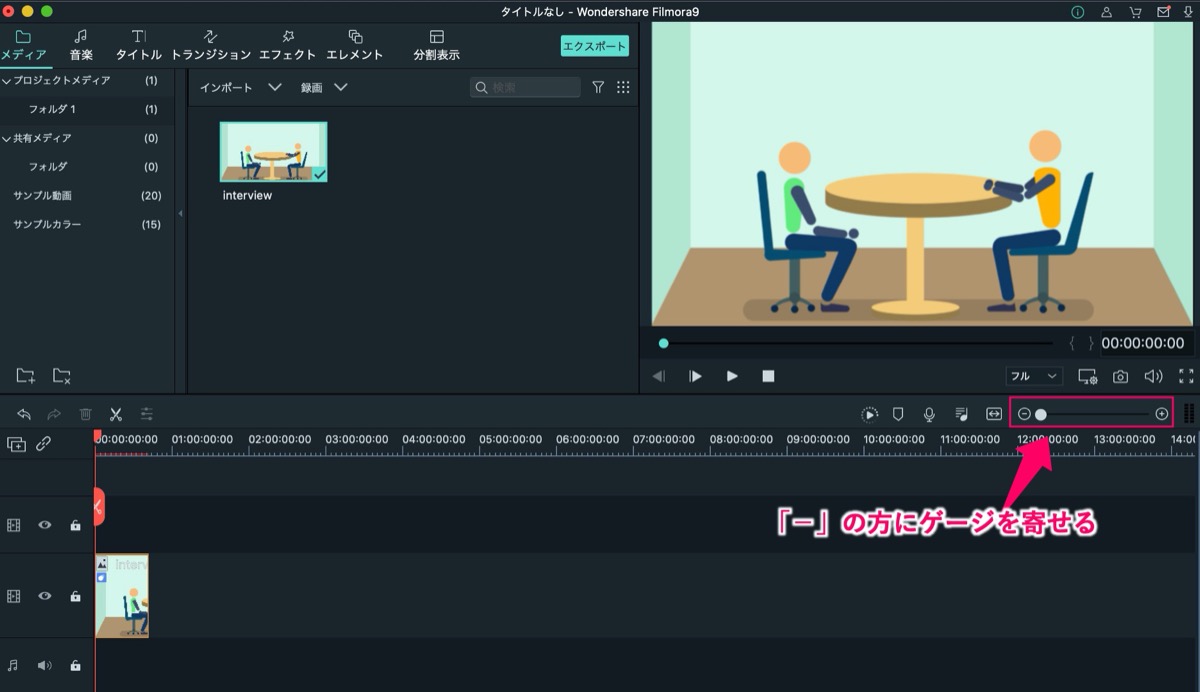The height and width of the screenshot is (692, 1200).
Task: Adjust preview volume via the speaker icon
Action: point(1153,377)
